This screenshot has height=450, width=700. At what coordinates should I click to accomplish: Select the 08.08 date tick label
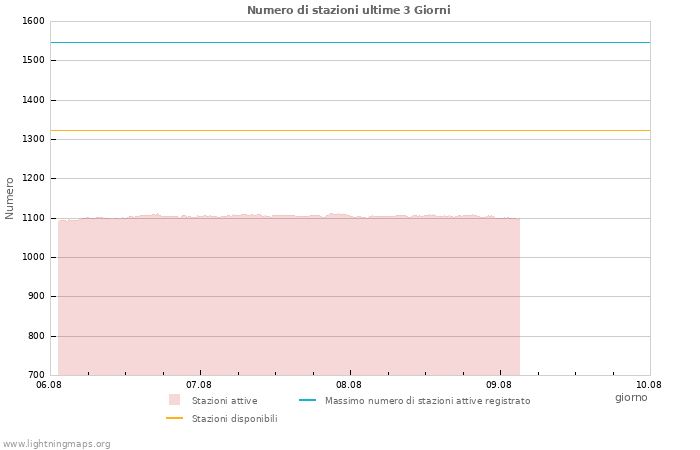click(x=349, y=384)
